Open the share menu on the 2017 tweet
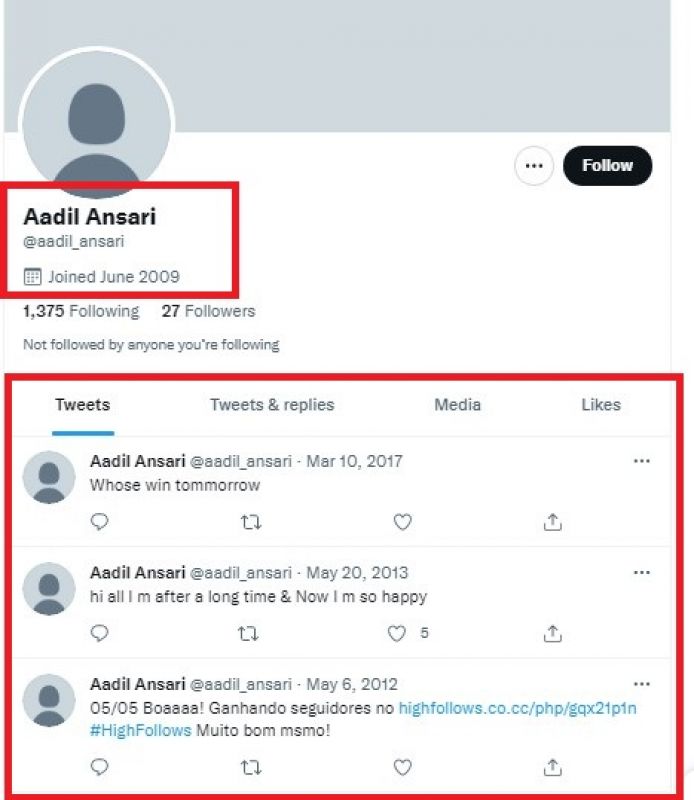 click(x=553, y=521)
